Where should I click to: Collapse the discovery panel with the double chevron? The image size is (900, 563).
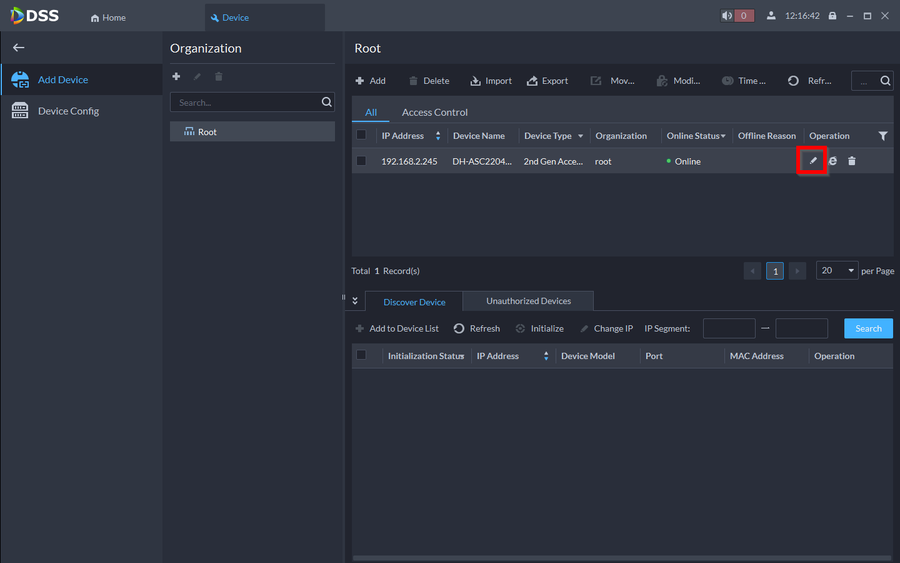coord(355,301)
